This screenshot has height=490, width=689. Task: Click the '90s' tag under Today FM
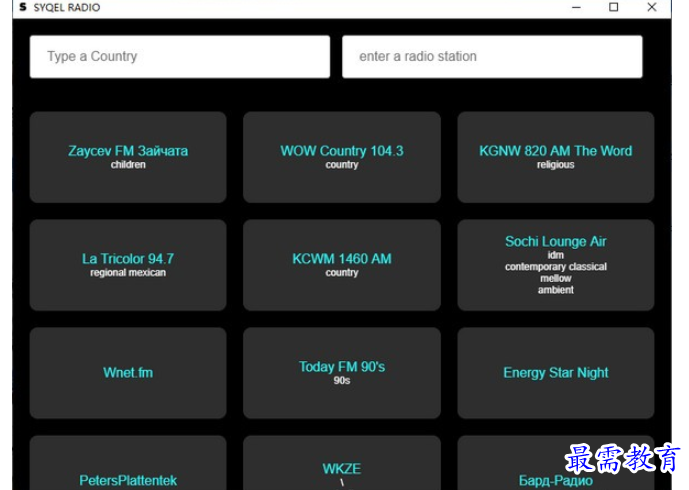pos(342,381)
